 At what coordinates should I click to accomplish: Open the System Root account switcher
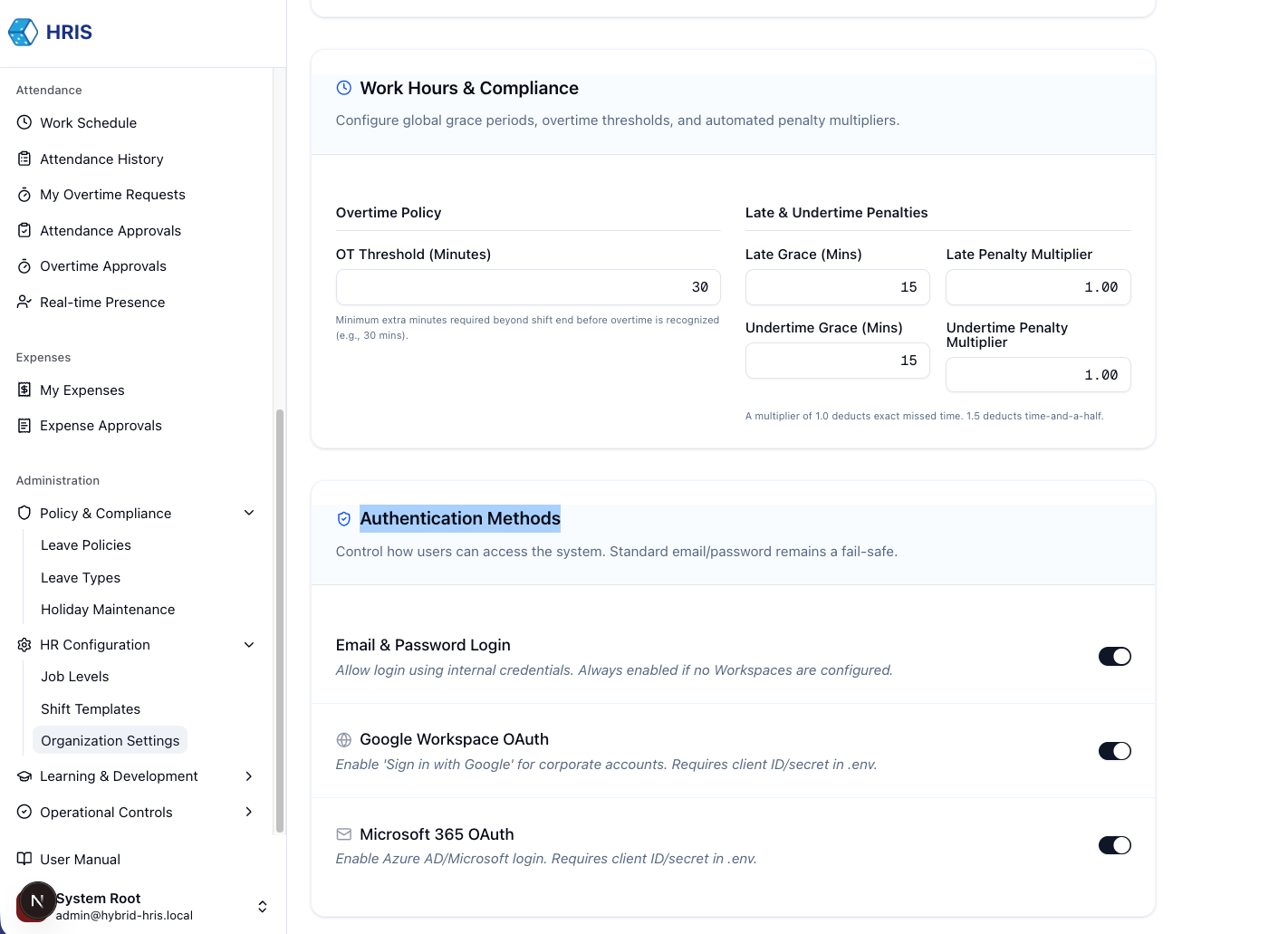(262, 907)
